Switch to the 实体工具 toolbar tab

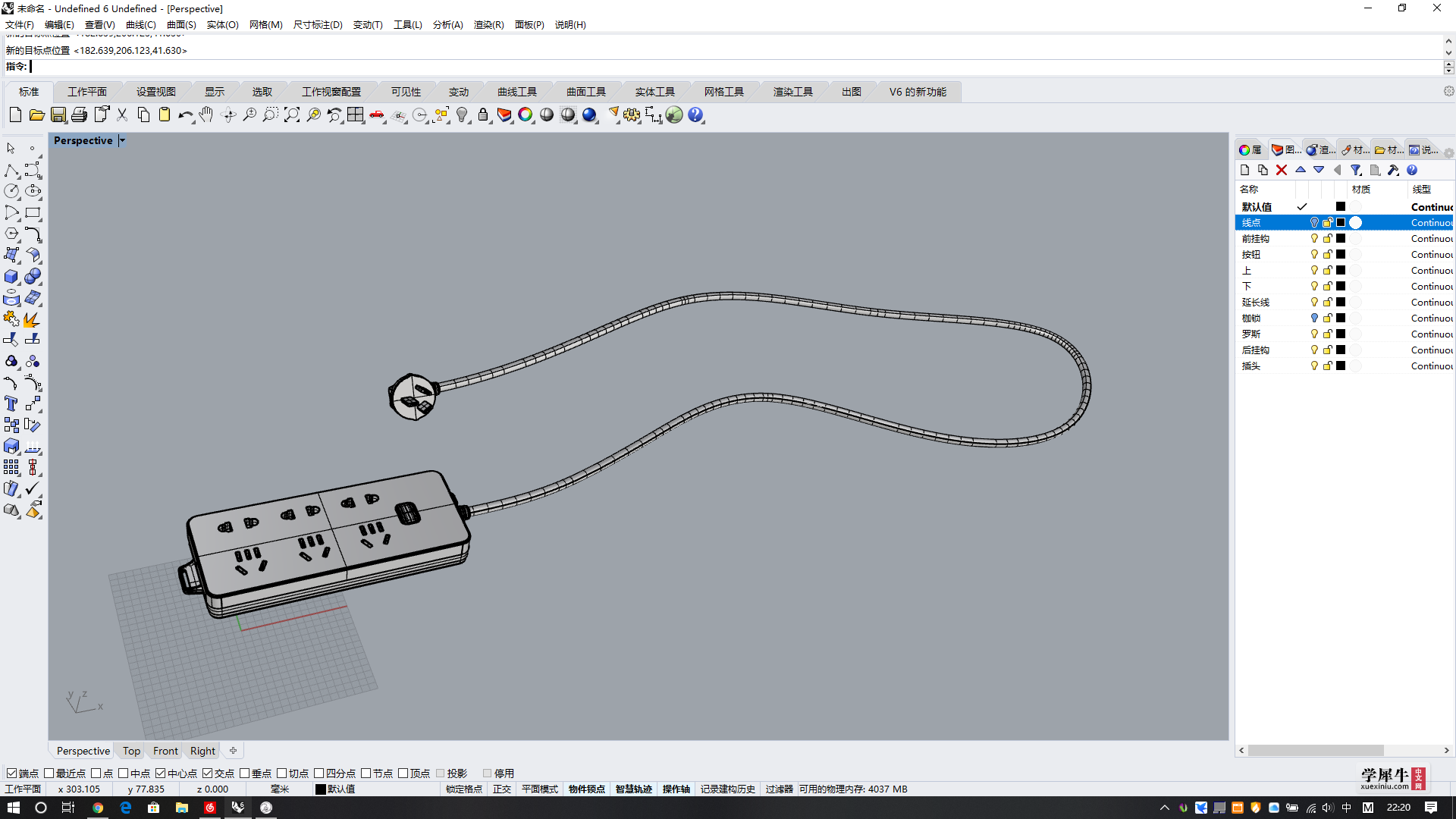pyautogui.click(x=654, y=92)
